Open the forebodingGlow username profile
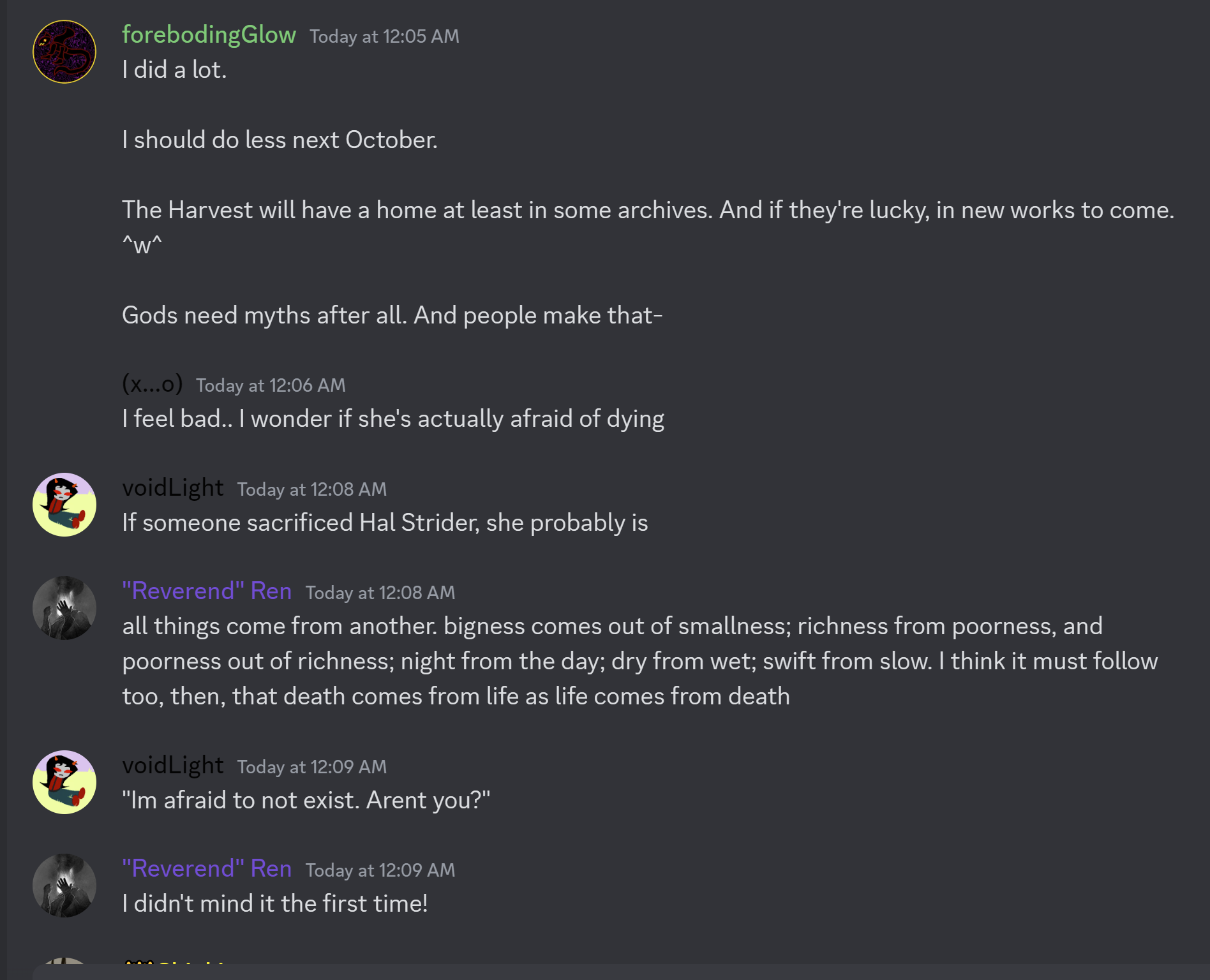Image resolution: width=1210 pixels, height=980 pixels. point(209,35)
